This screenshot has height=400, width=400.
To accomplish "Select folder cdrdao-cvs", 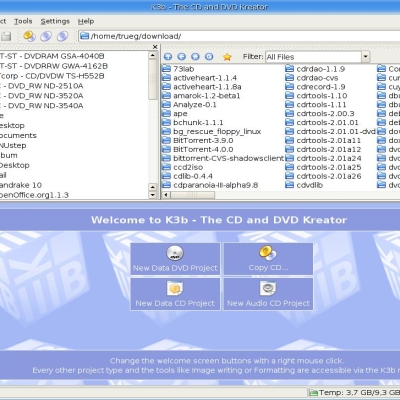I will pyautogui.click(x=317, y=78).
